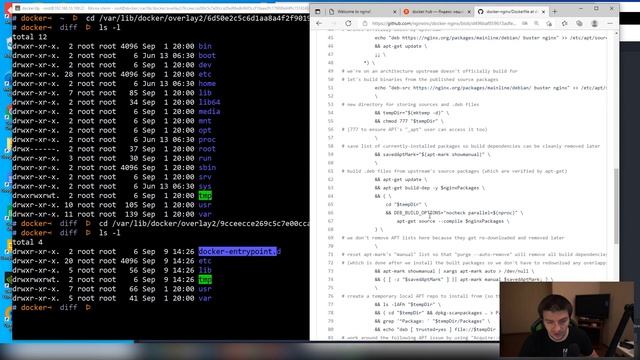
Task: Click highlighted docker-entrypoint.d in terminal
Action: (240, 251)
